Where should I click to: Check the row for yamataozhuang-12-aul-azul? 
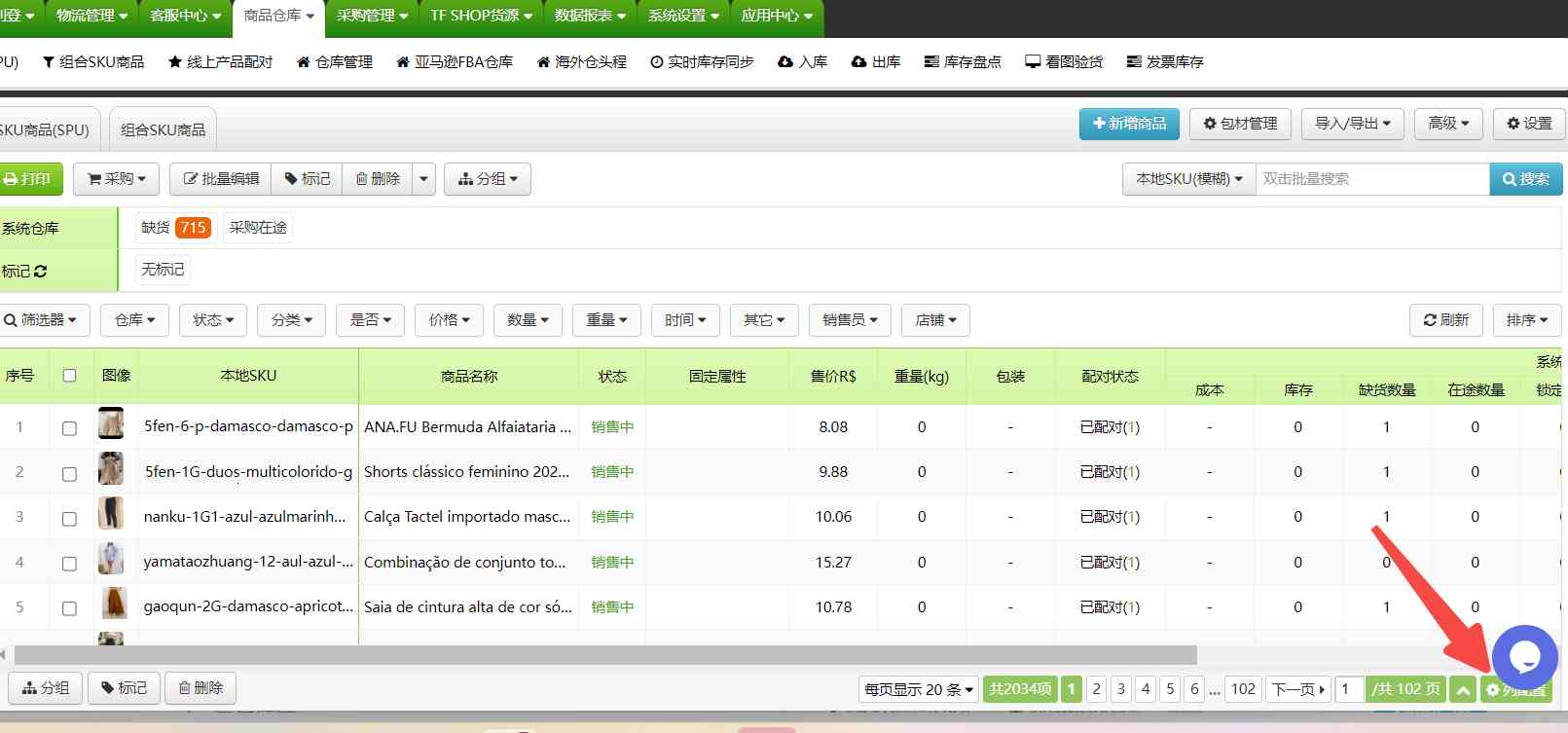pos(69,564)
